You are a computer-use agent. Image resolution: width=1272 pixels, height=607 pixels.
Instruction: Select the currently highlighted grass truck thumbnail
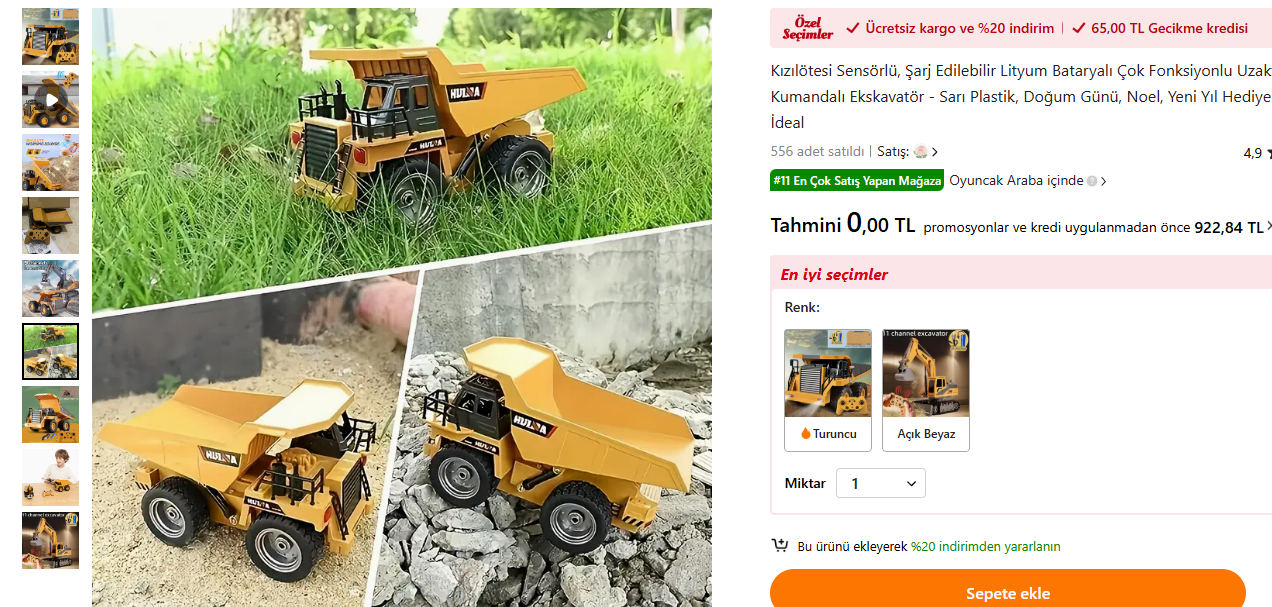(x=50, y=351)
